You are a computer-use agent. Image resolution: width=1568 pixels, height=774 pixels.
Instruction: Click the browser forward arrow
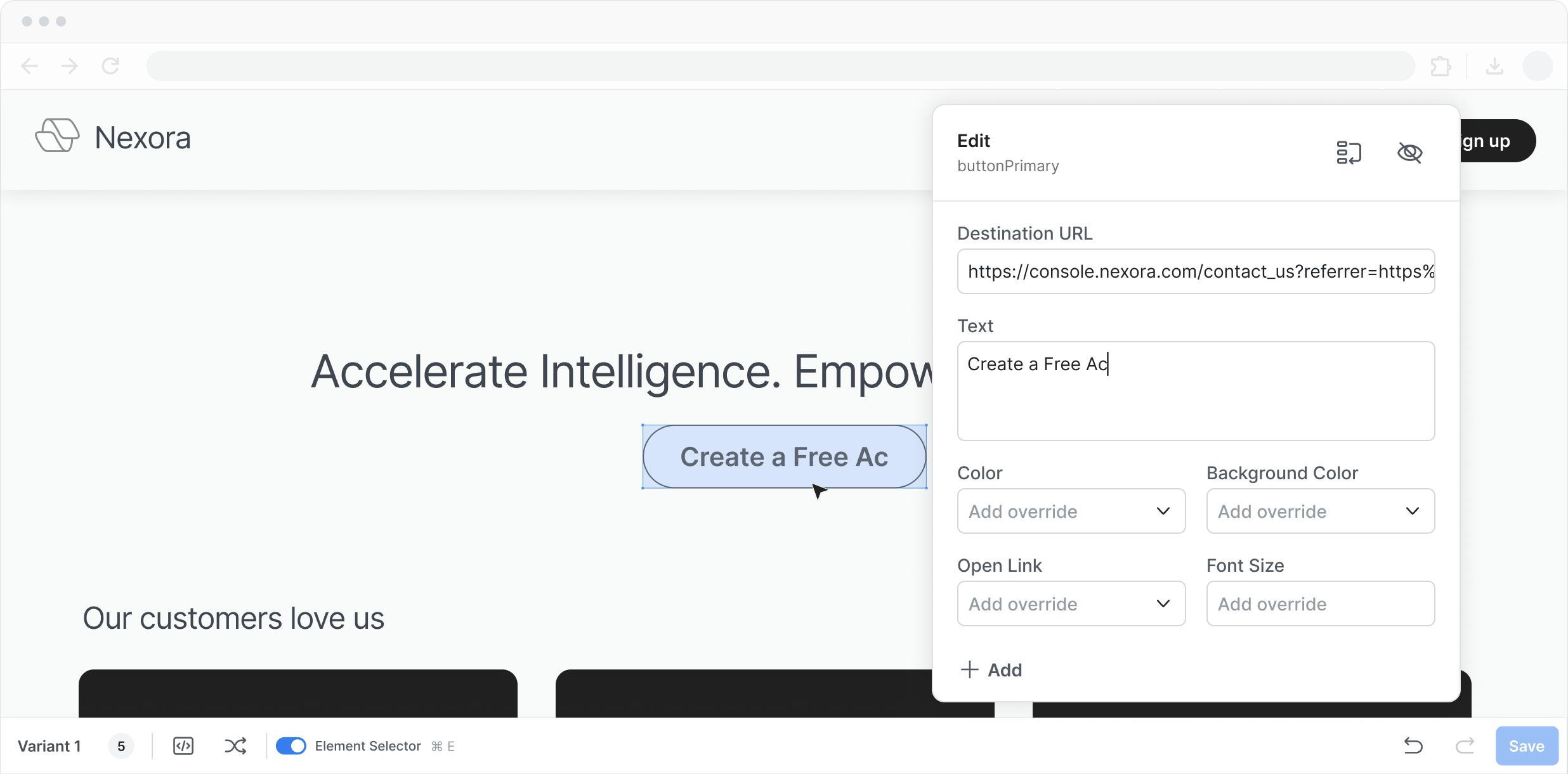pyautogui.click(x=70, y=66)
